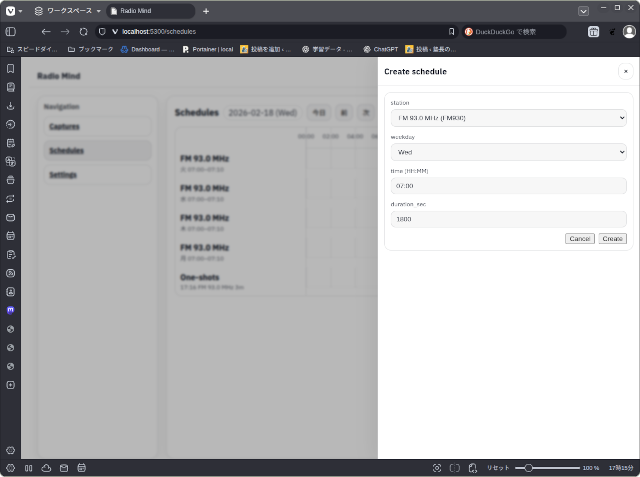Open the Downloads panel in the sidebar

[x=10, y=106]
